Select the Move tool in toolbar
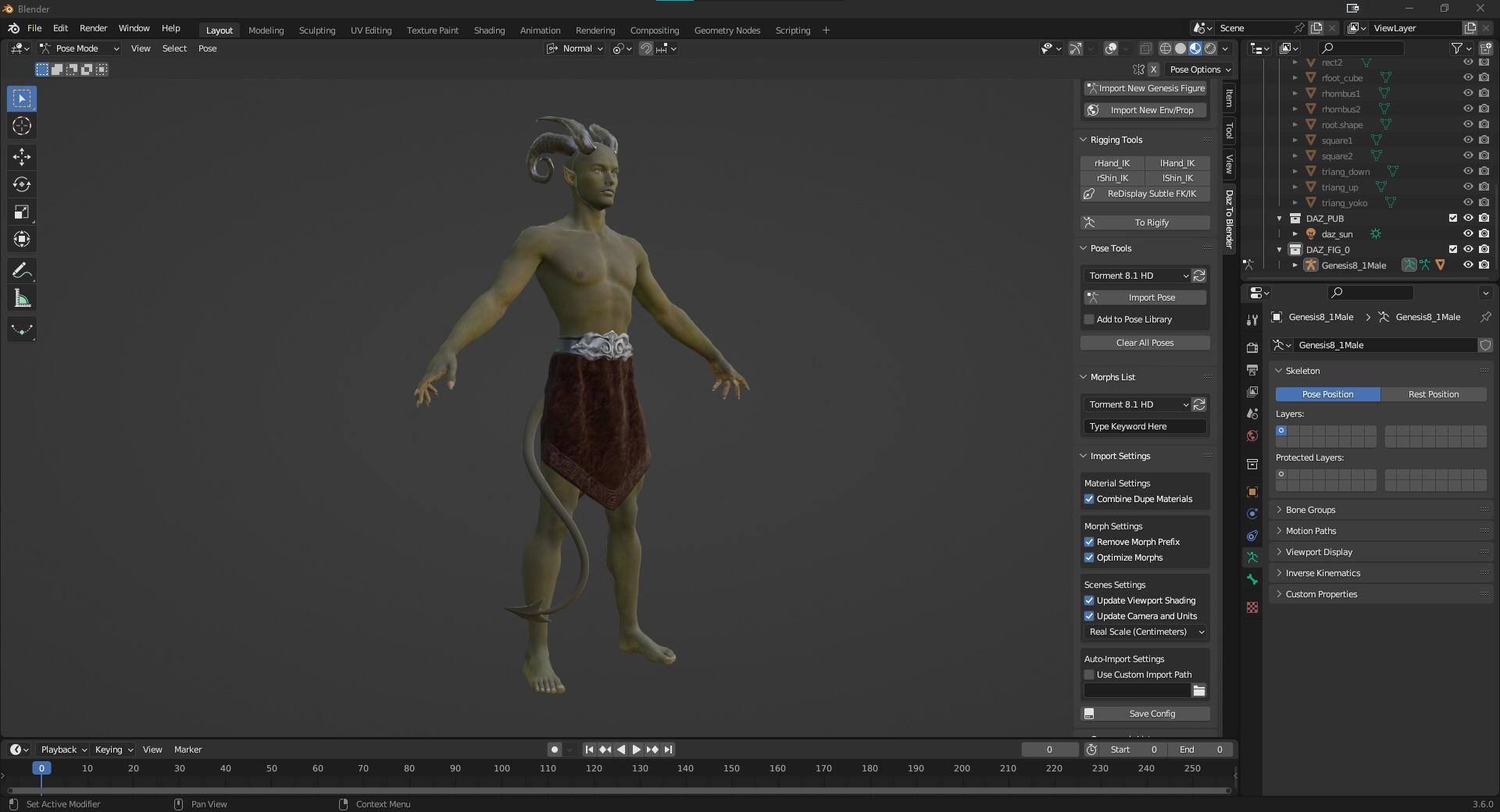The width and height of the screenshot is (1500, 812). pyautogui.click(x=22, y=157)
